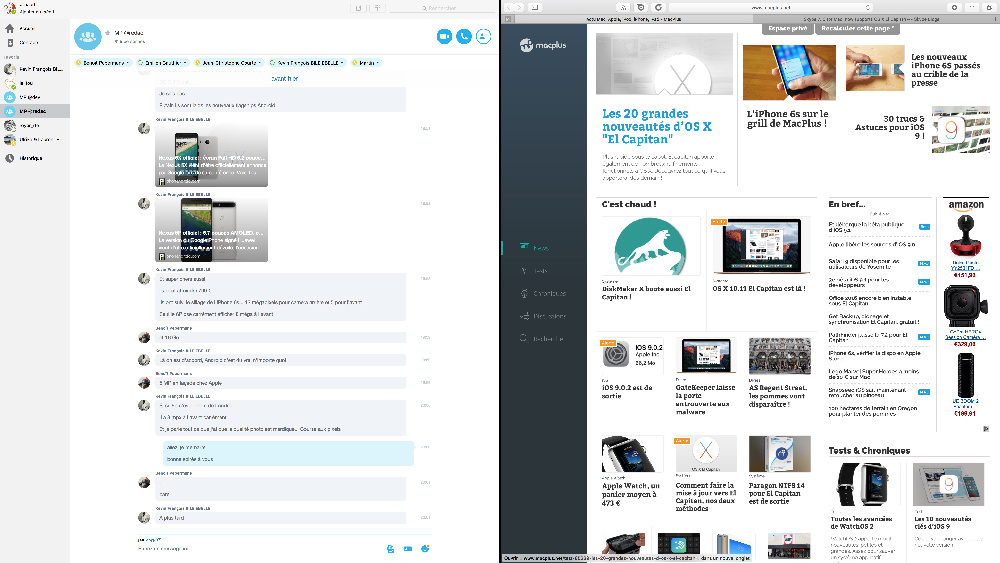Click the group conversation avatar in Skype header
1000x563 pixels.
[87, 36]
